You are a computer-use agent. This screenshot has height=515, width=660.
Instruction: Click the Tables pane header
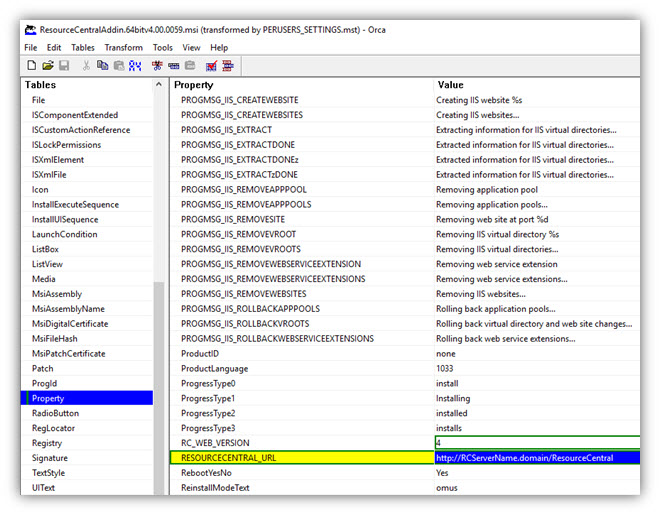point(88,85)
